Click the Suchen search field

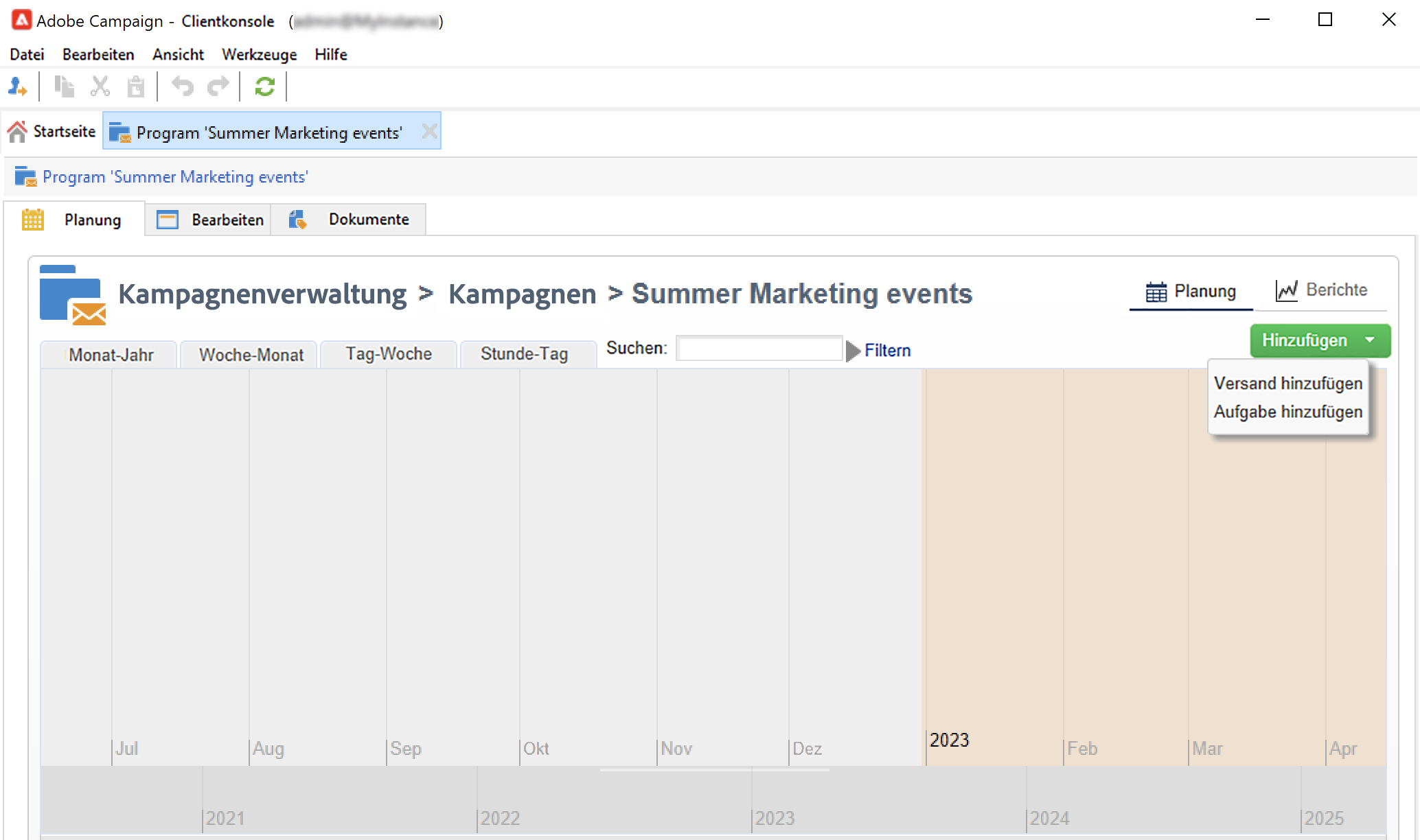click(759, 349)
